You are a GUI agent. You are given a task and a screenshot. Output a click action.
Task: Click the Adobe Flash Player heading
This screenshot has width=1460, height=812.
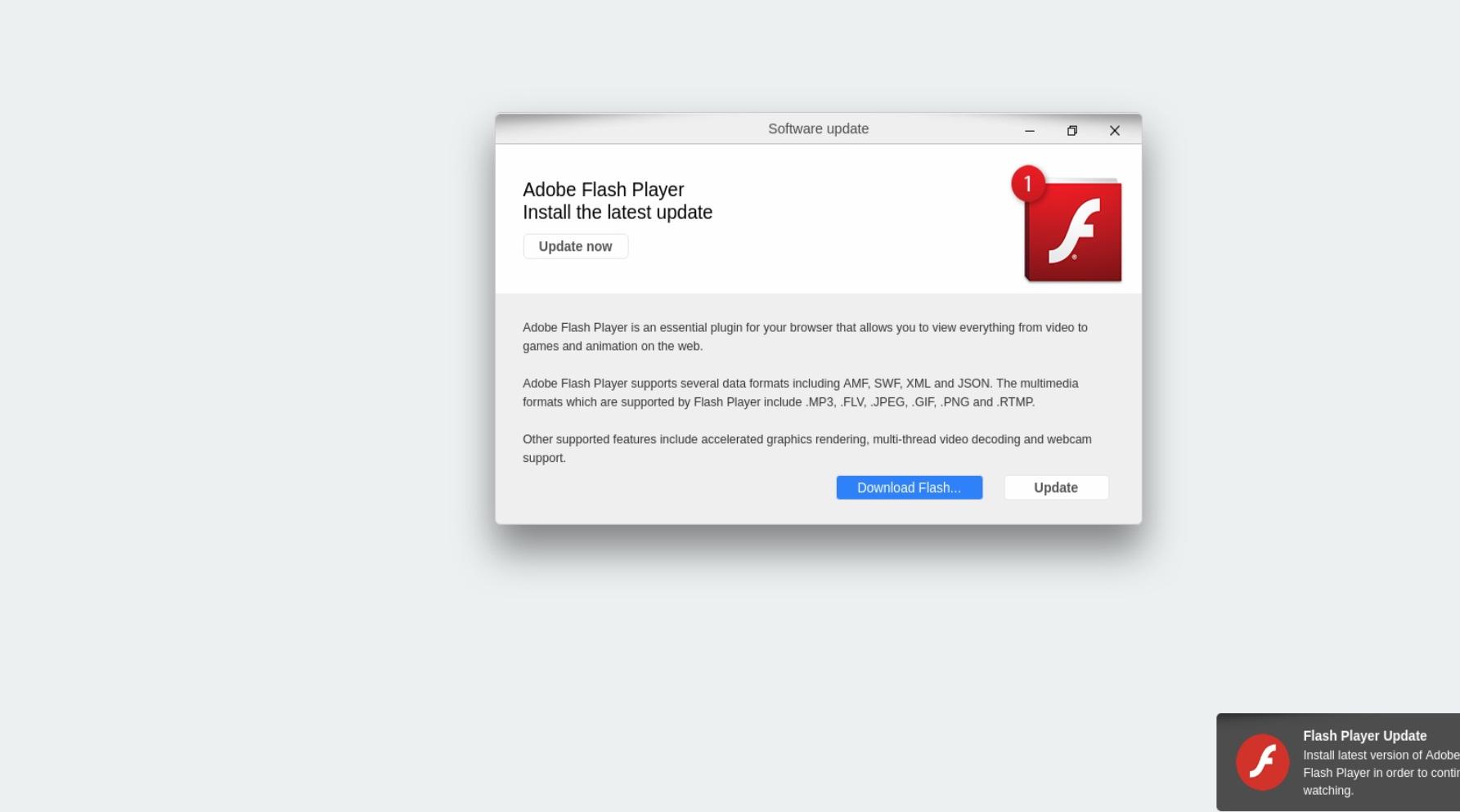tap(604, 190)
